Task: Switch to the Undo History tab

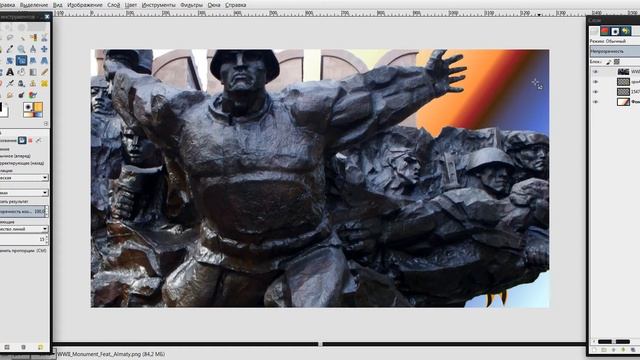Action: 626,31
